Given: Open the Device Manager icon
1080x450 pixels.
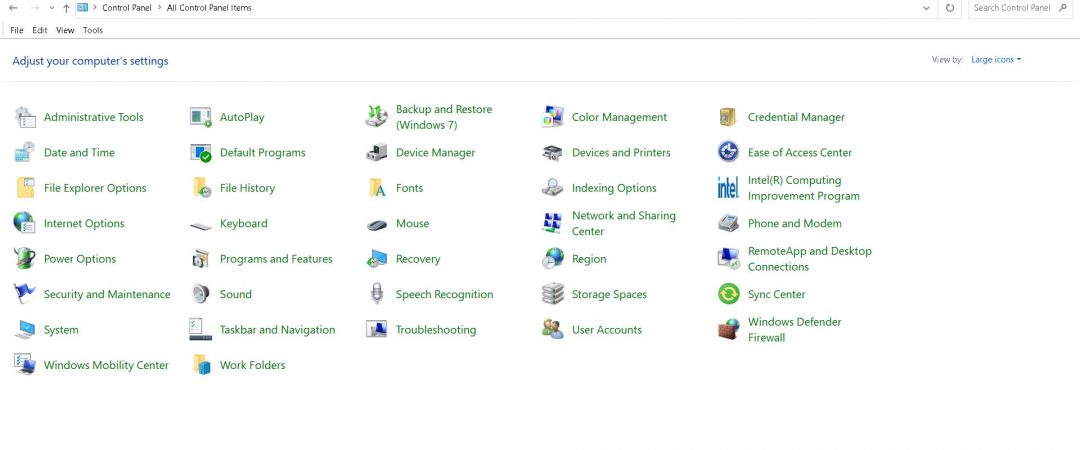Looking at the screenshot, I should [377, 153].
